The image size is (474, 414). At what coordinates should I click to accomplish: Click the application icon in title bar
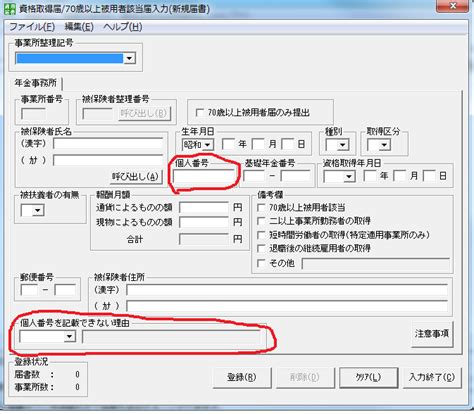click(x=9, y=8)
